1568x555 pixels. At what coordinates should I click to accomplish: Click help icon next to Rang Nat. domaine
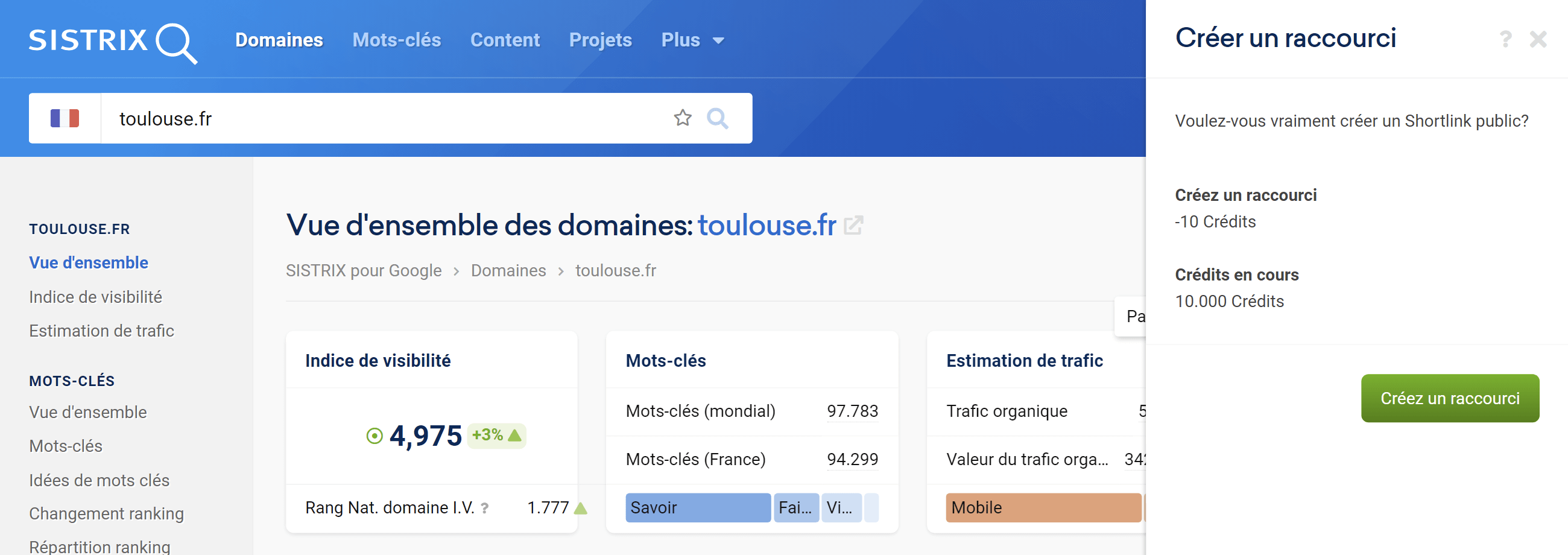(x=484, y=508)
